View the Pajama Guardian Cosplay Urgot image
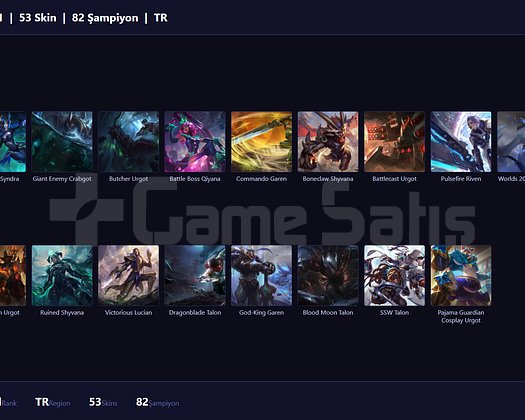Screen dimensions: 525x420 click(461, 275)
